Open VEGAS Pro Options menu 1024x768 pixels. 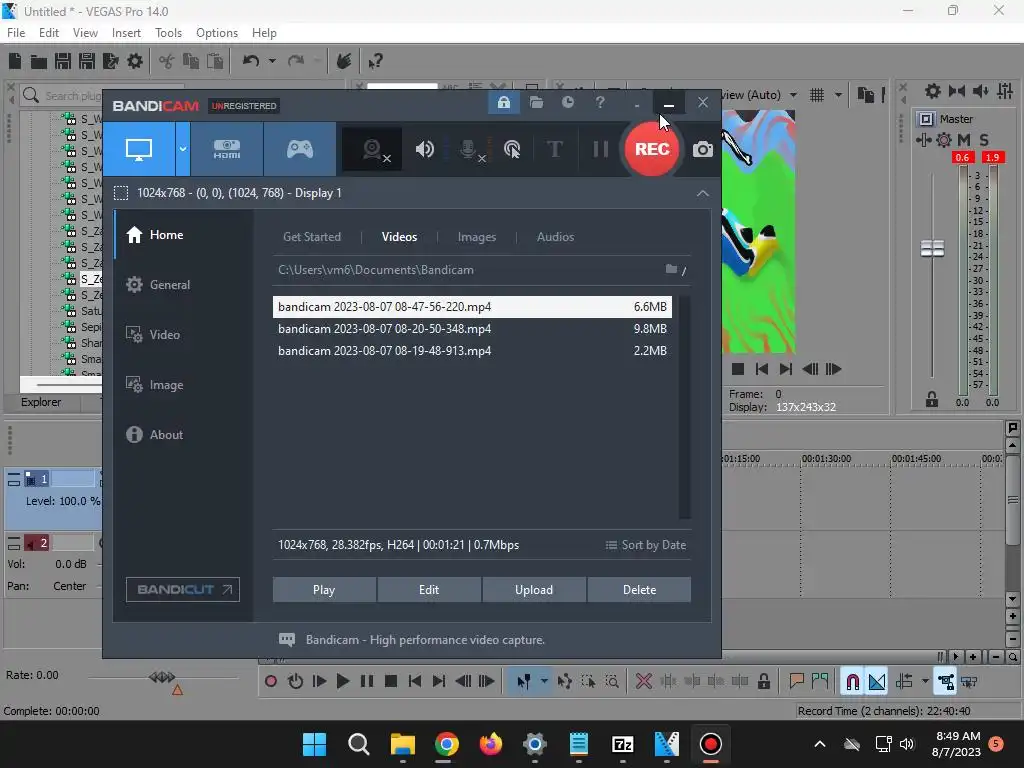coord(217,33)
